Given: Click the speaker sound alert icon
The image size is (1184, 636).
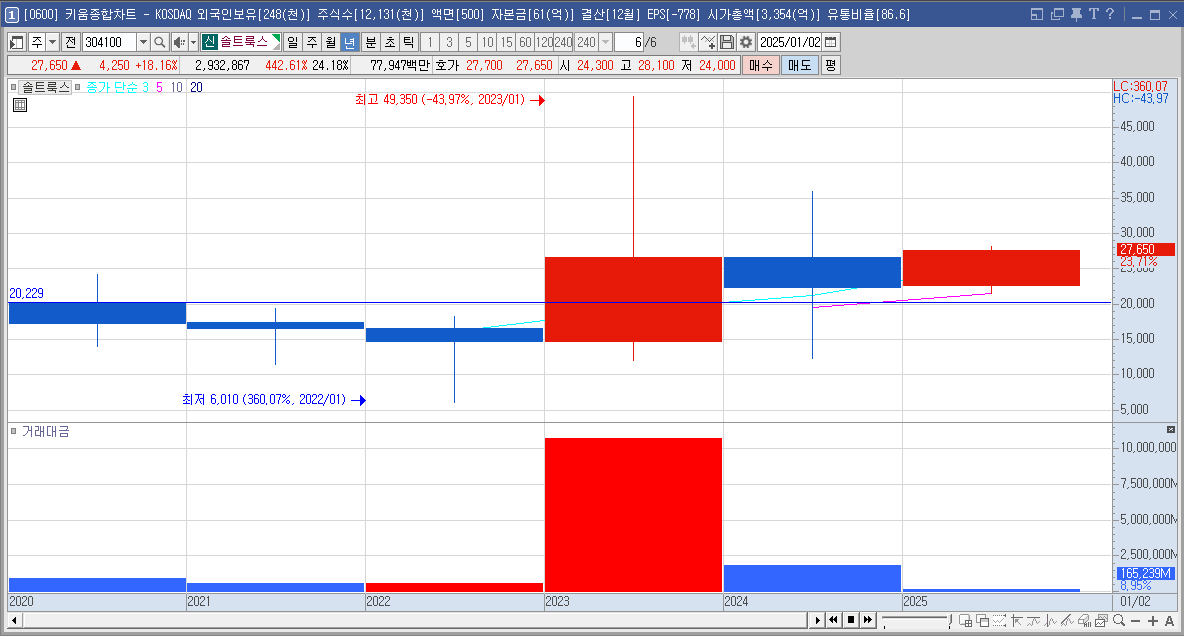Looking at the screenshot, I should tap(179, 42).
